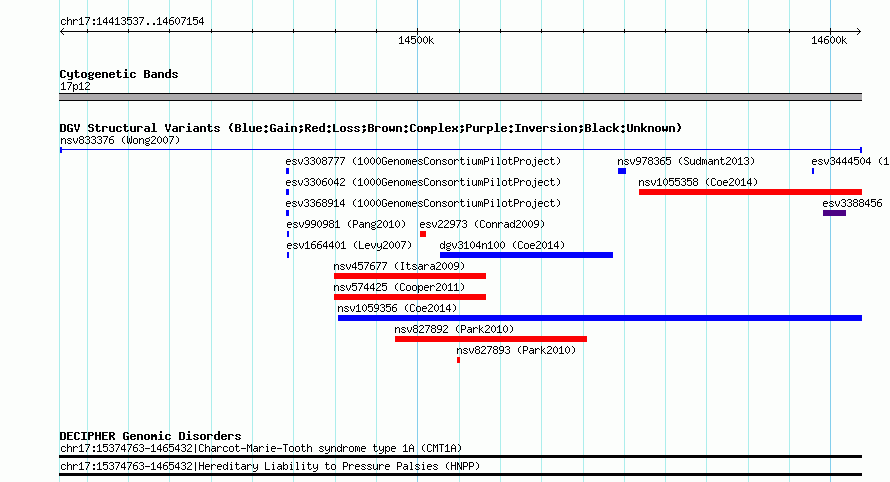Click the blue nsv978365 gain block
890x482 pixels.
[x=622, y=171]
